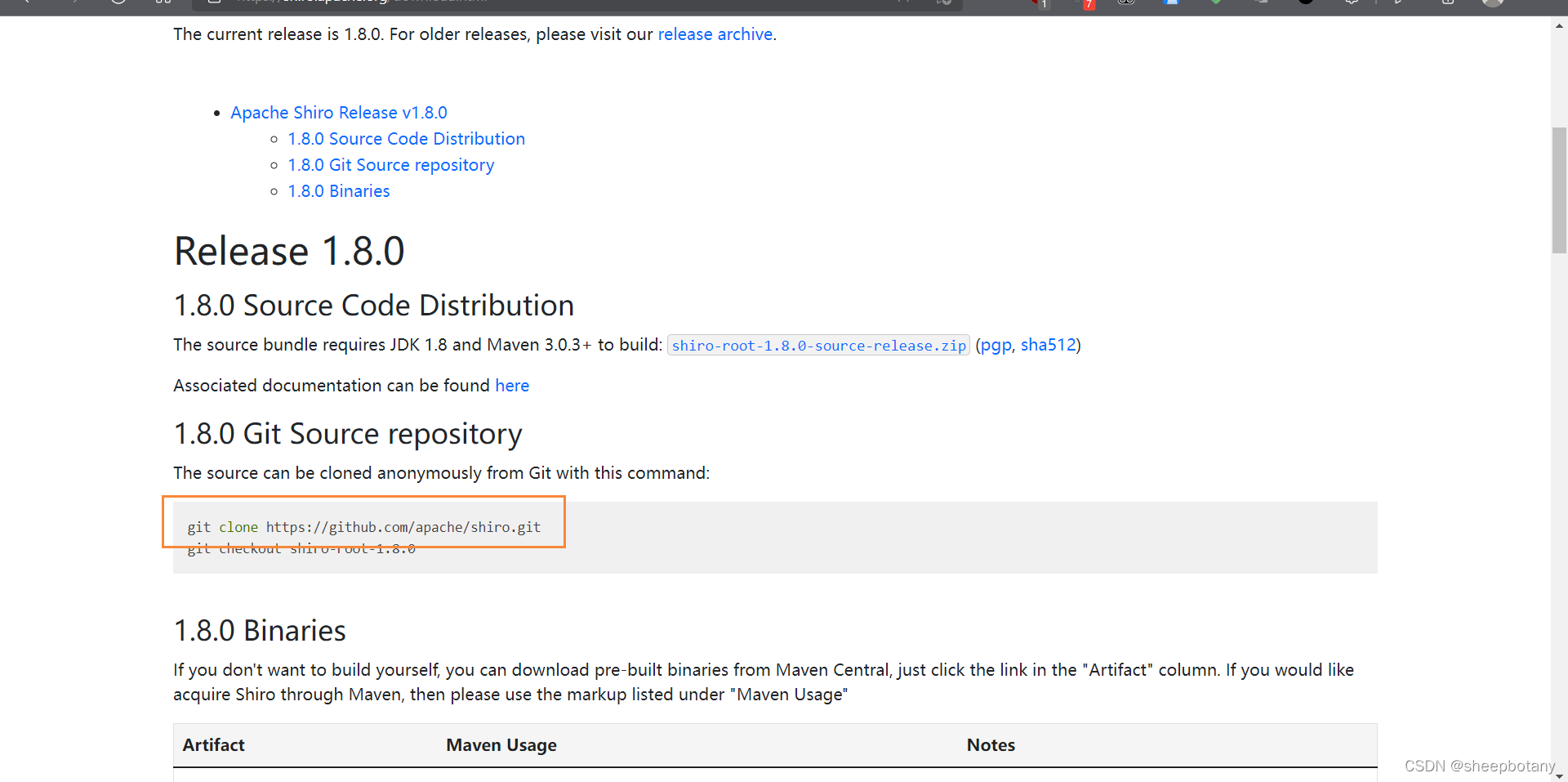1568x782 pixels.
Task: Jump to 1.8.0 Git Source repository link in list
Action: click(x=391, y=165)
